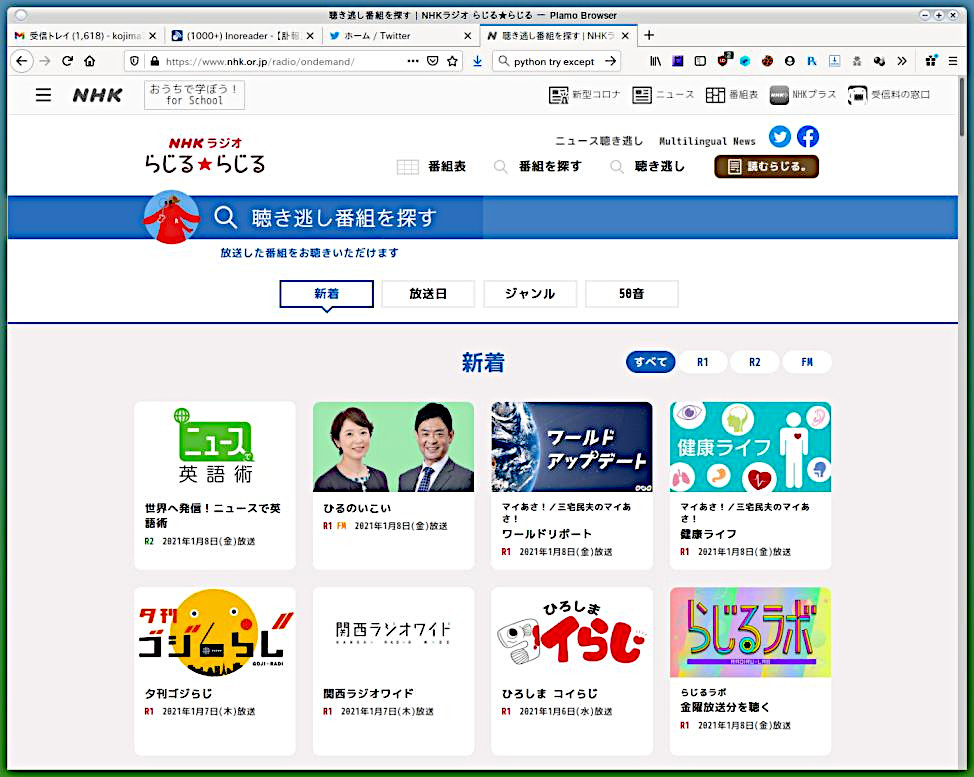View site security lock information
This screenshot has width=974, height=777.
click(155, 61)
